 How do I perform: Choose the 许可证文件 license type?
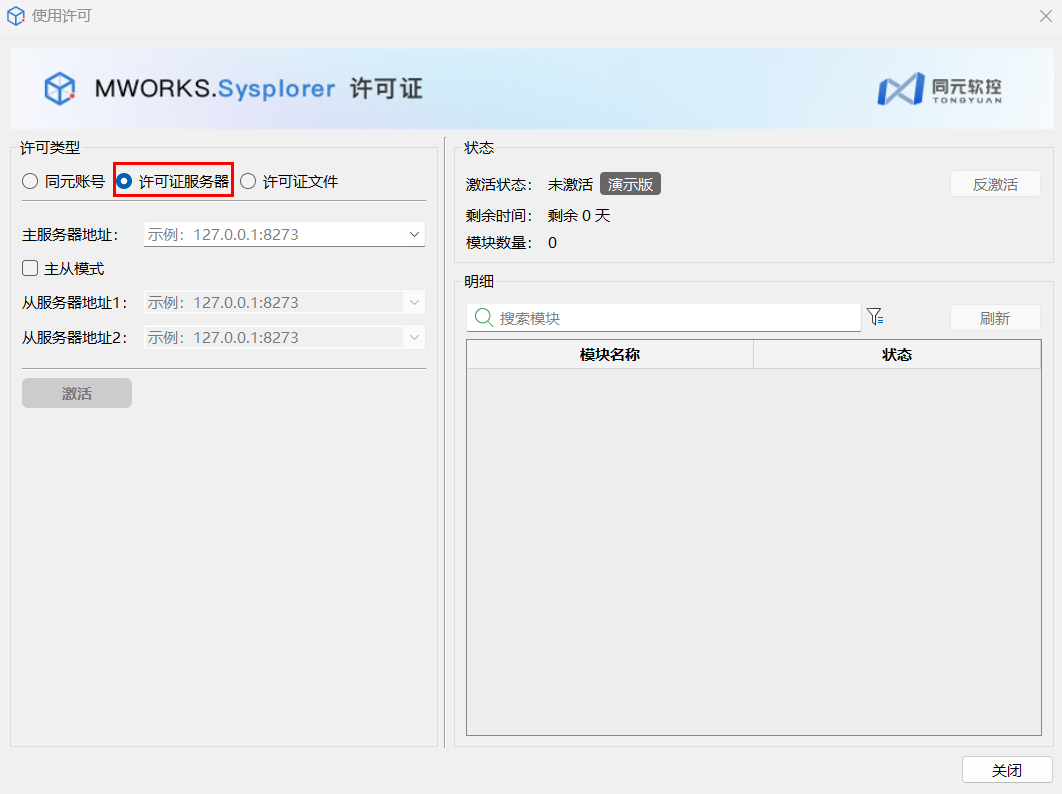point(249,182)
